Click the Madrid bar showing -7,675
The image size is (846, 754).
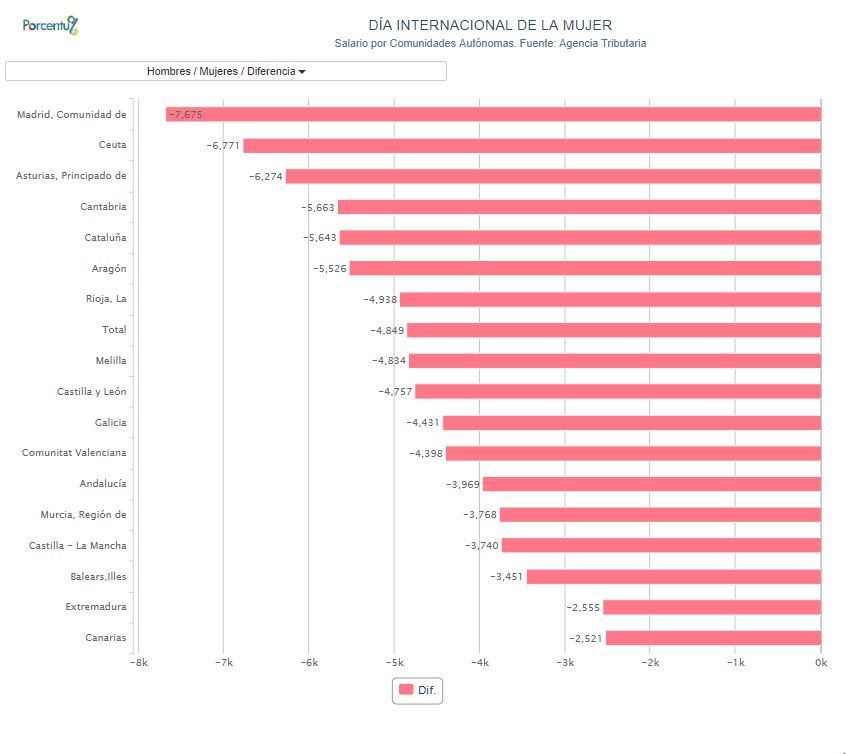[493, 115]
